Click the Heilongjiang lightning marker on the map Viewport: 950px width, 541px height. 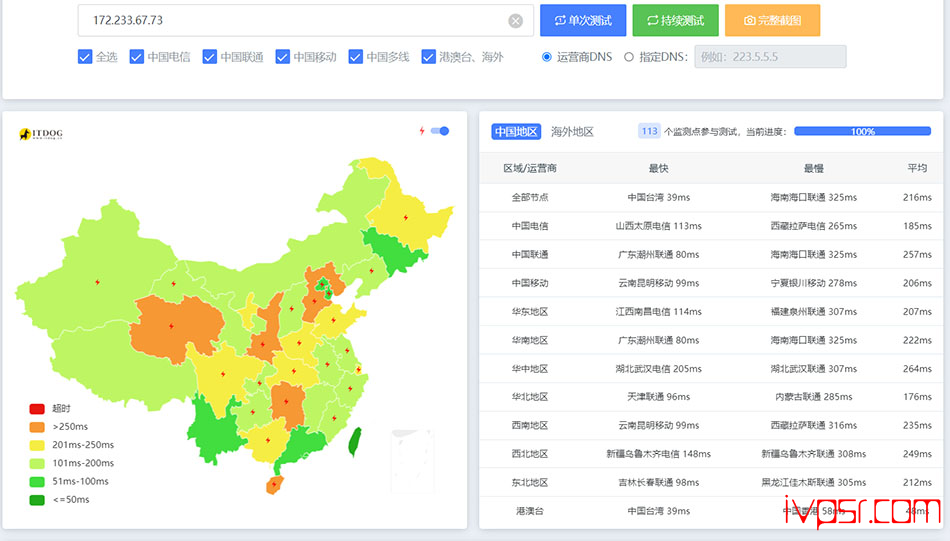click(x=405, y=217)
